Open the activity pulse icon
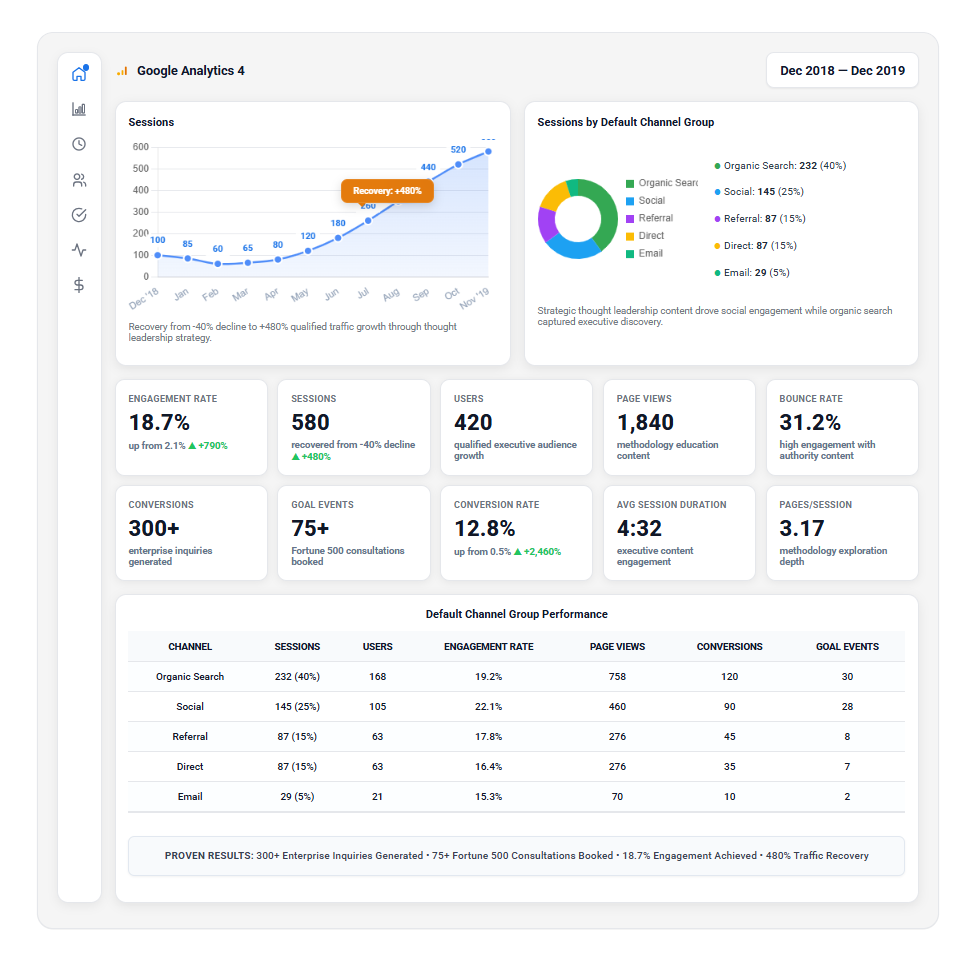Screen dimensions: 976x976 79,250
